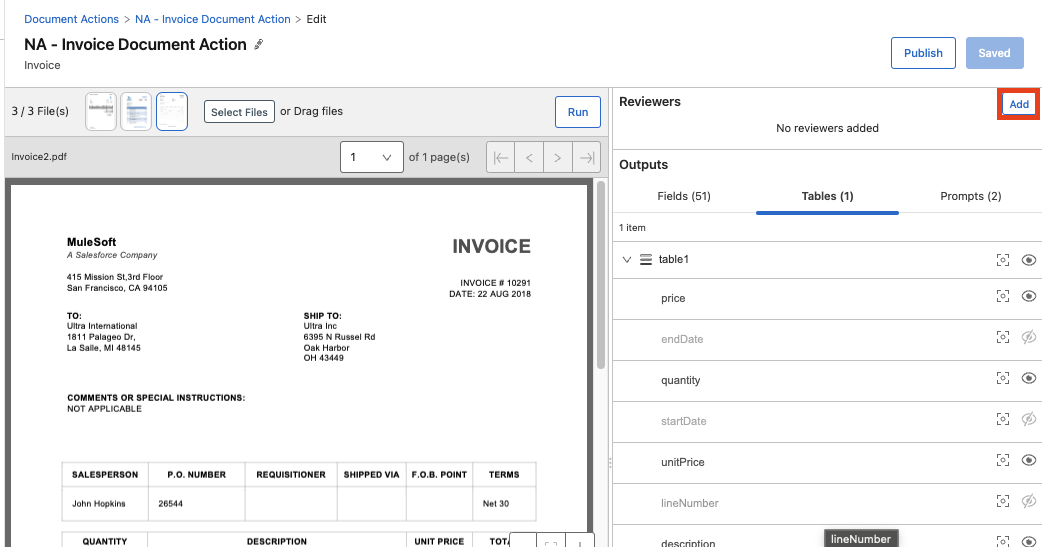
Task: Run the document action
Action: pyautogui.click(x=577, y=112)
